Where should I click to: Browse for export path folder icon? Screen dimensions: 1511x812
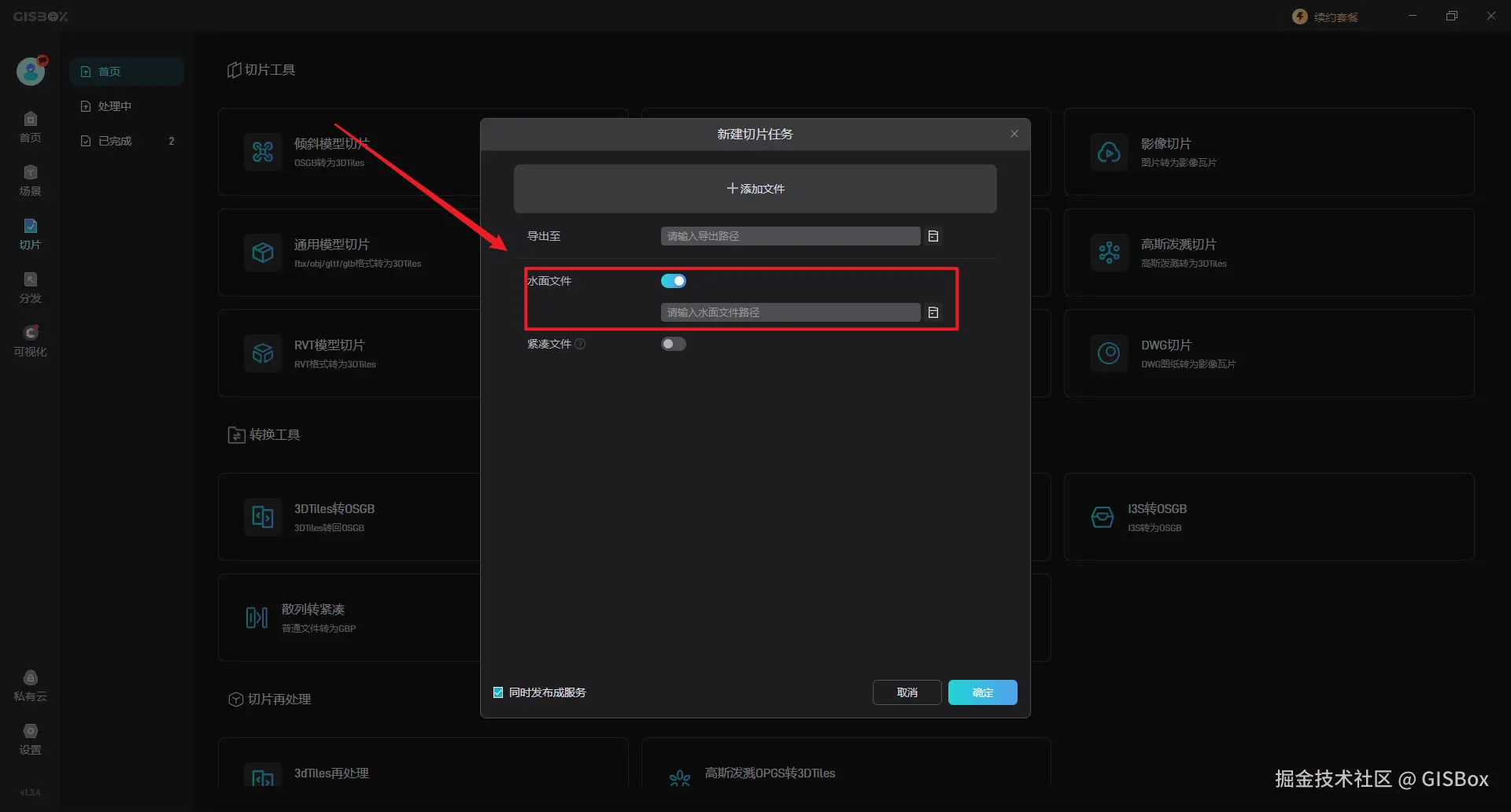click(933, 236)
